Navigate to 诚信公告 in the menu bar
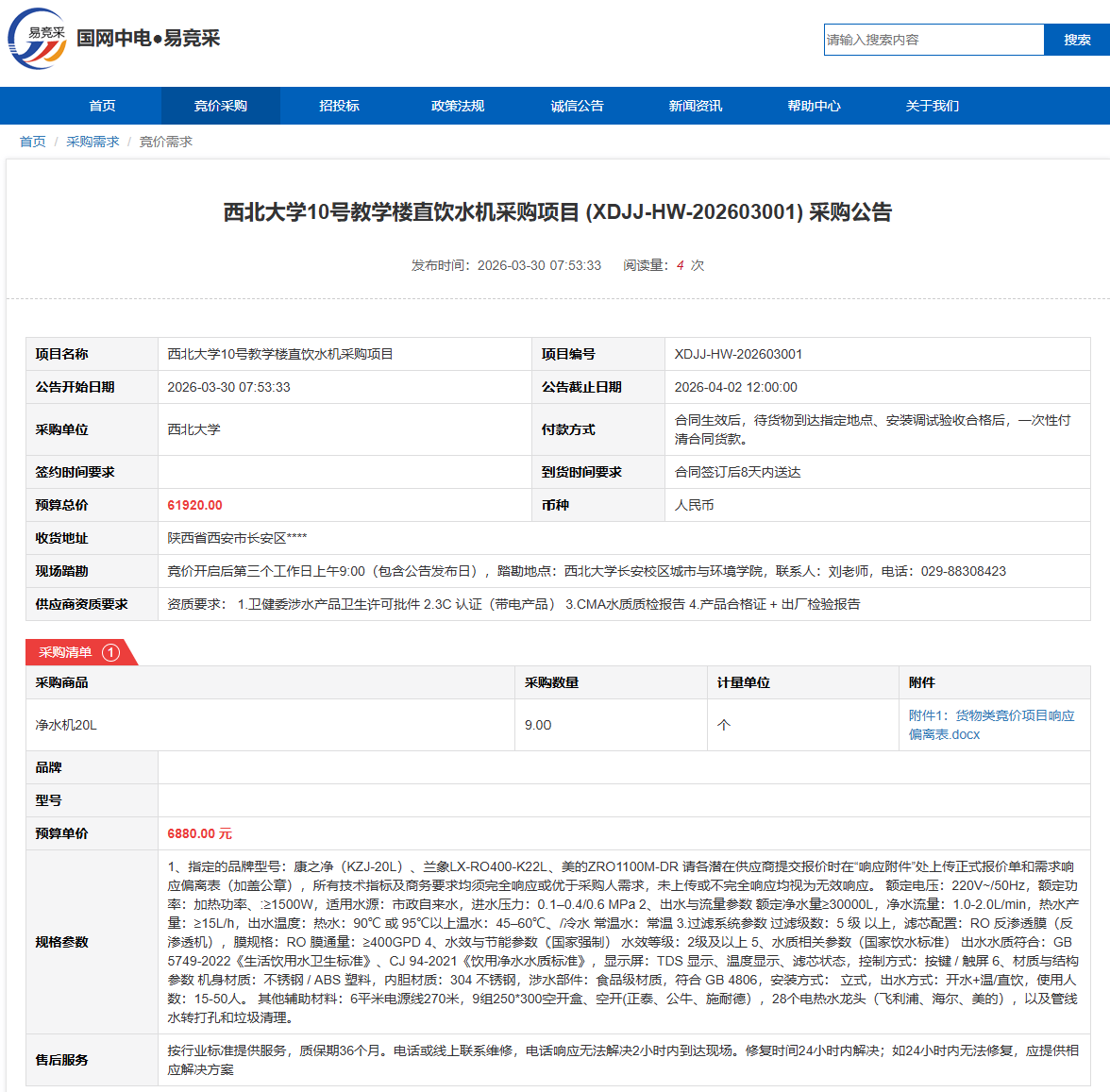 [577, 106]
